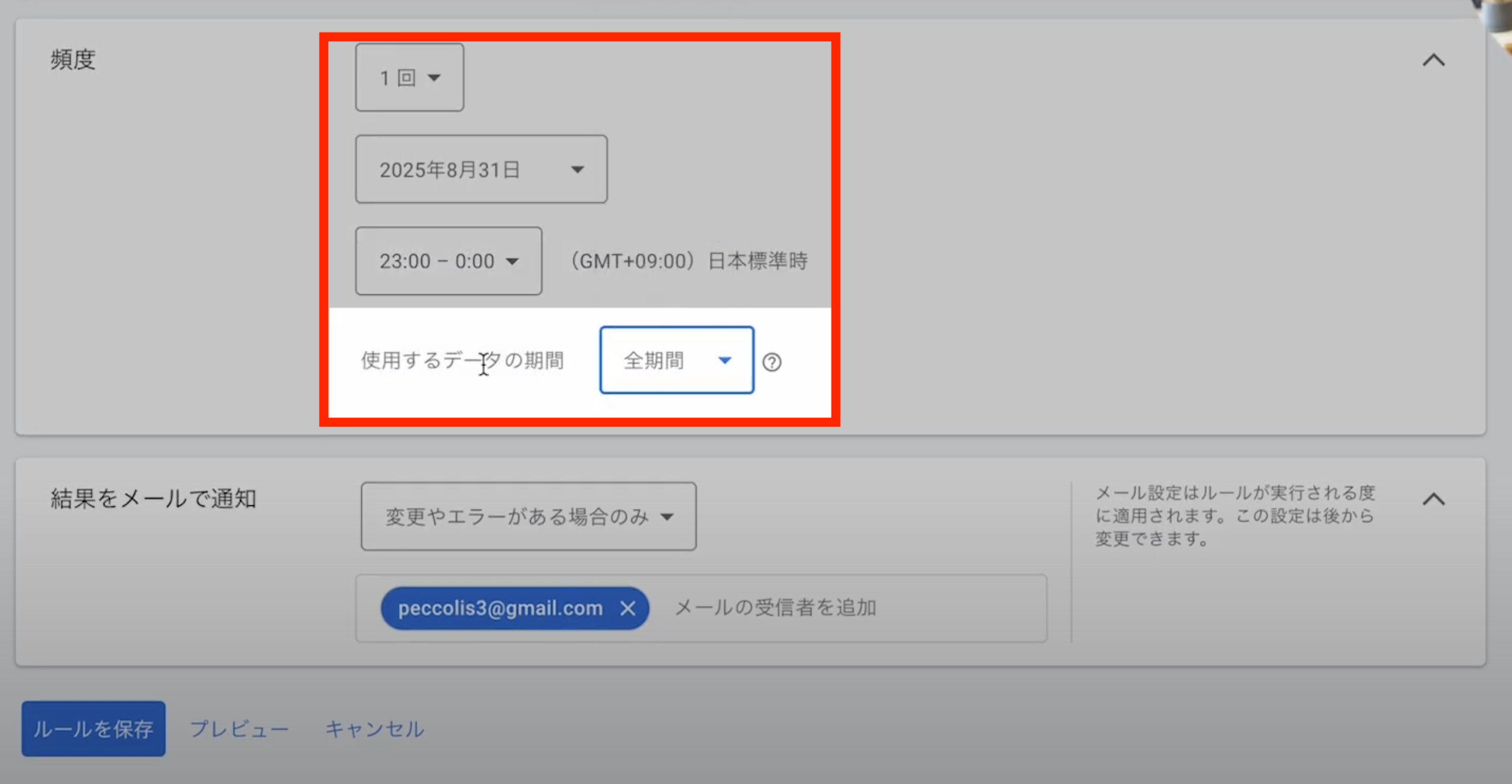Open the 1回 frequency dropdown
Screen dimensions: 1512x784
point(410,78)
